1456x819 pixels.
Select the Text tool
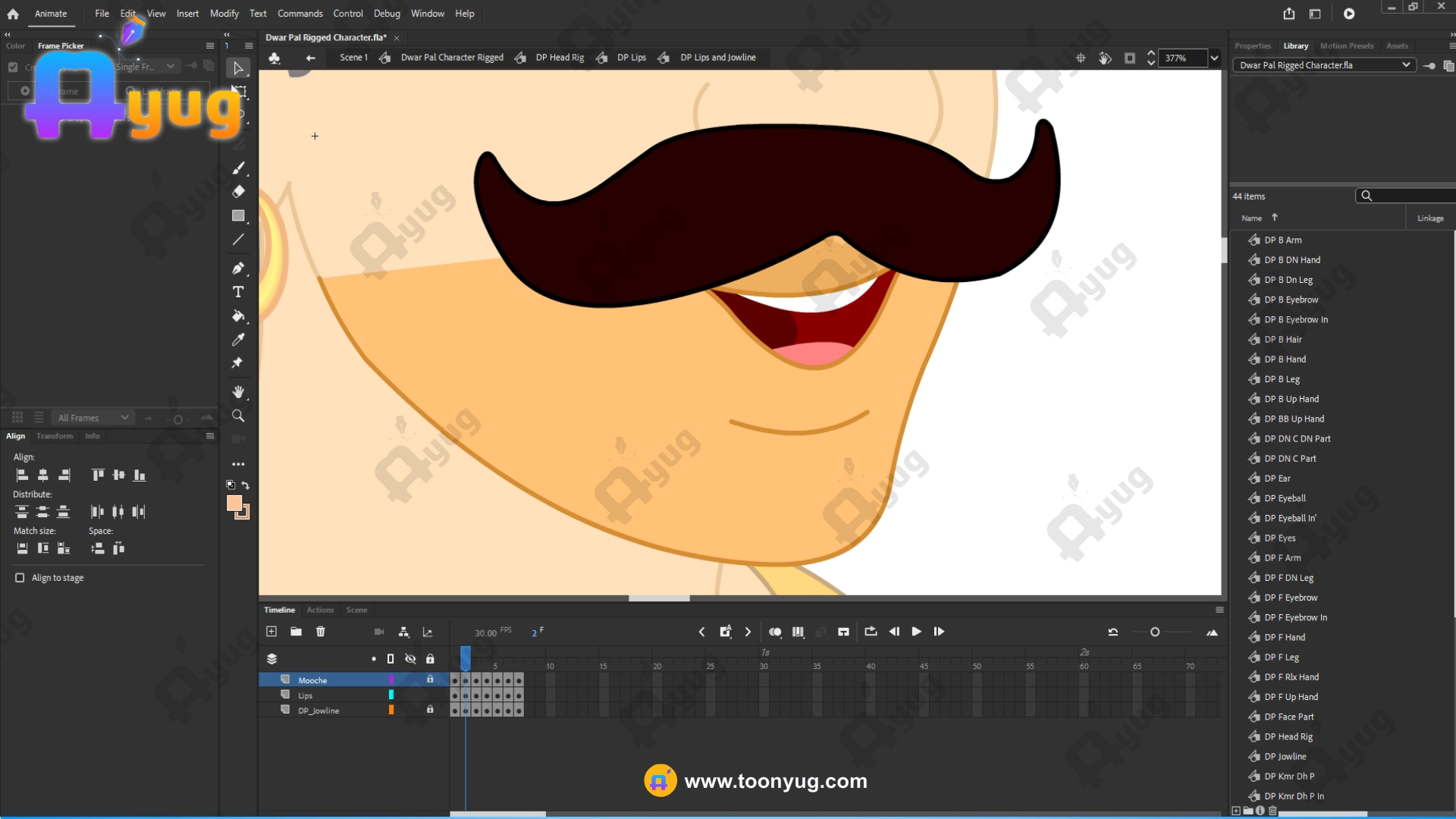pyautogui.click(x=238, y=292)
